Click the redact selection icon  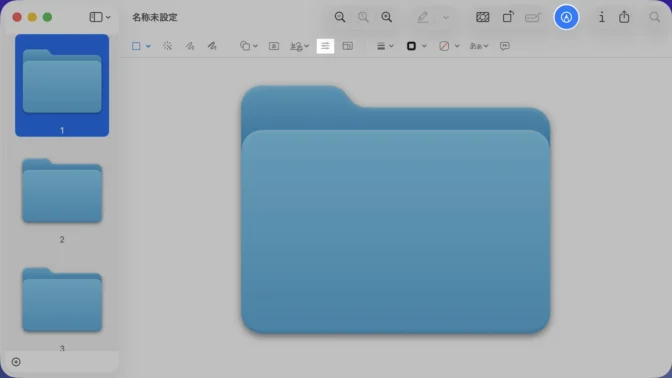click(483, 17)
